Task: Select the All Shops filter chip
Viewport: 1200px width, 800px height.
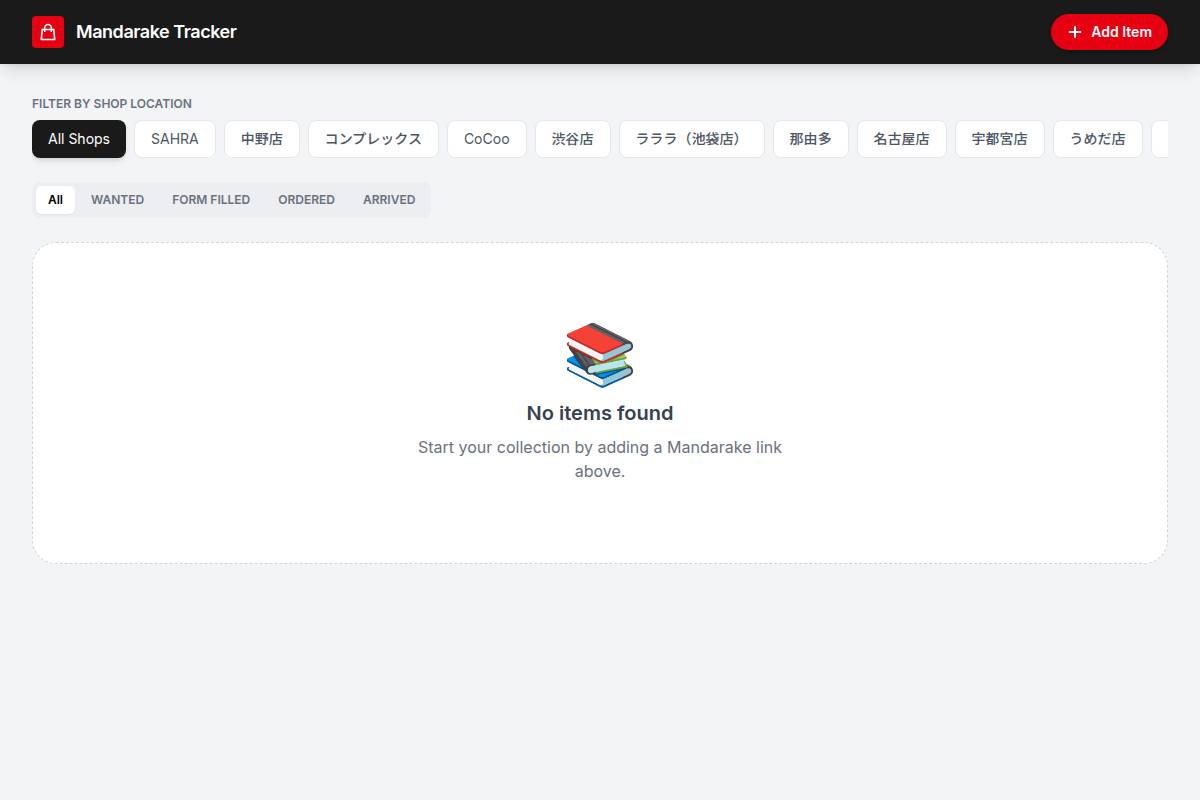Action: (79, 139)
